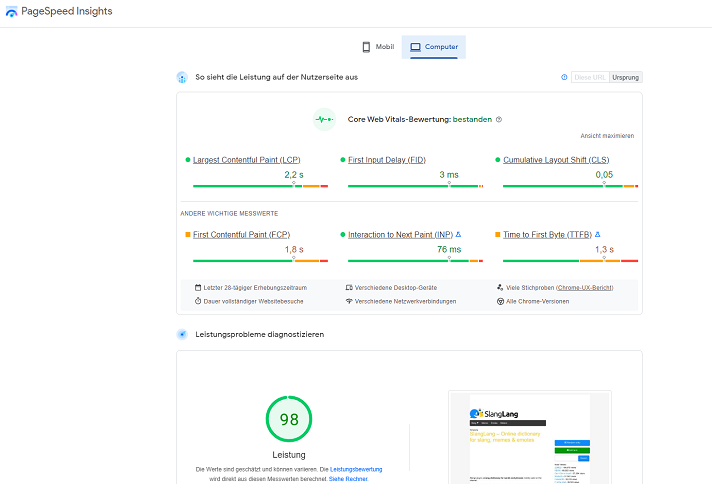Click the wifi icon by Verschiedene Netzwerkverbindungen

349,301
